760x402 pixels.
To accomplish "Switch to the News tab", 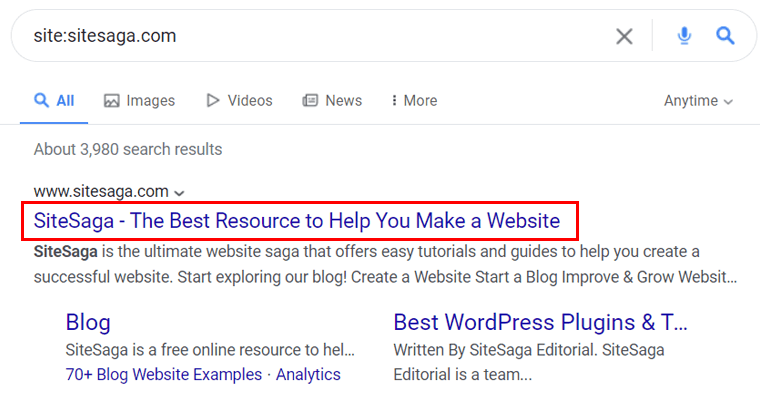I will [332, 100].
